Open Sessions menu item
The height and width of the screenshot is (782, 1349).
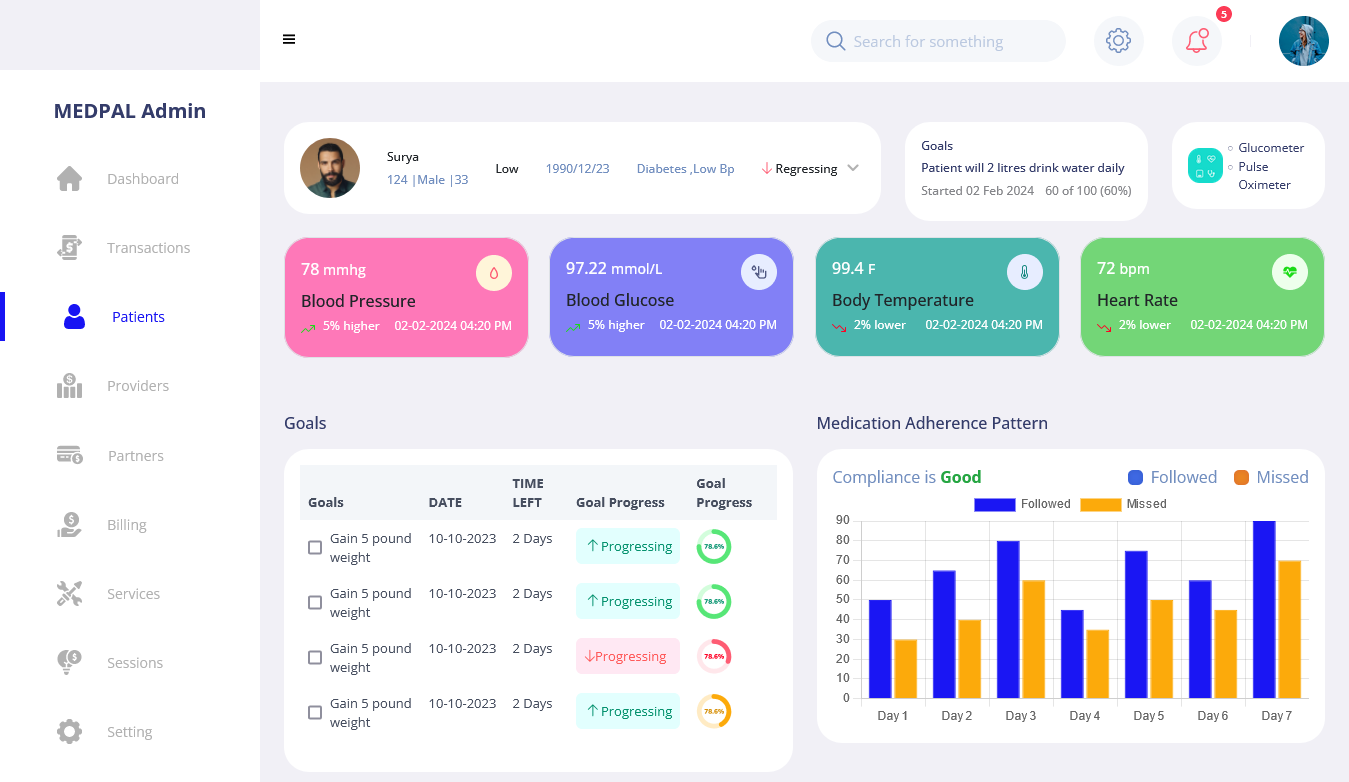pos(135,663)
